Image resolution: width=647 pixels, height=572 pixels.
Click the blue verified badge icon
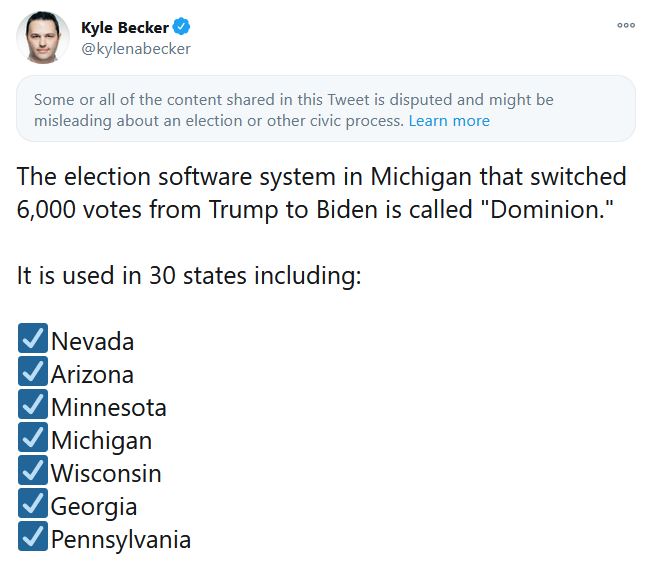point(181,26)
